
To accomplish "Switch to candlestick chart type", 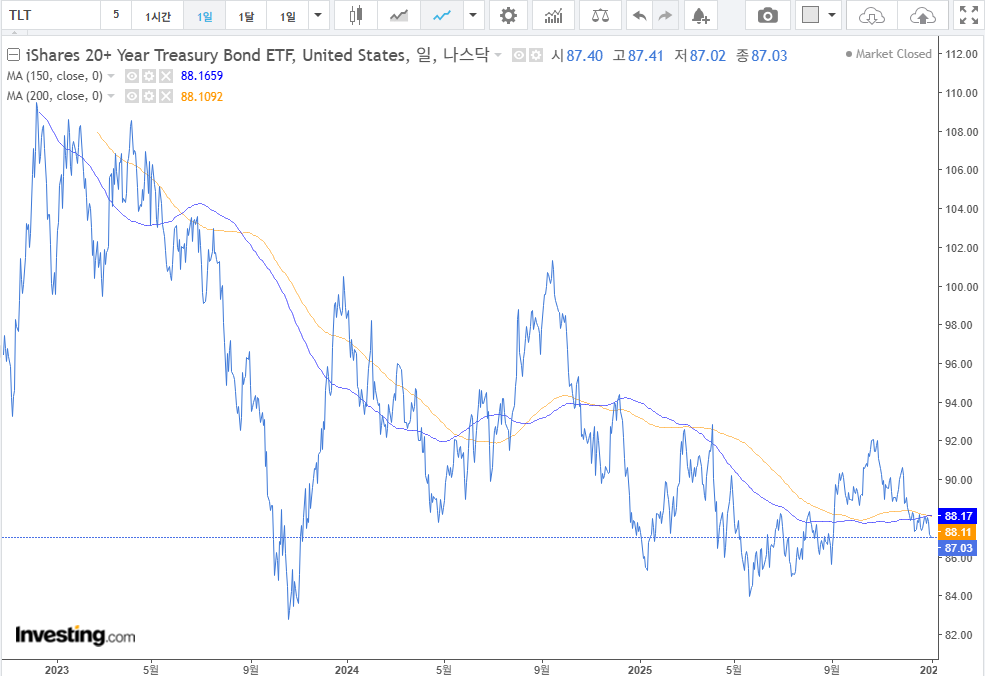I will [356, 15].
